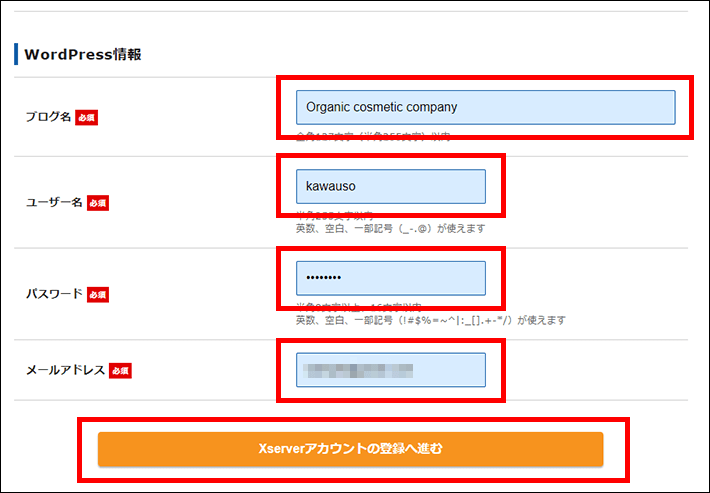
Task: Select the masked password input field
Action: point(391,278)
